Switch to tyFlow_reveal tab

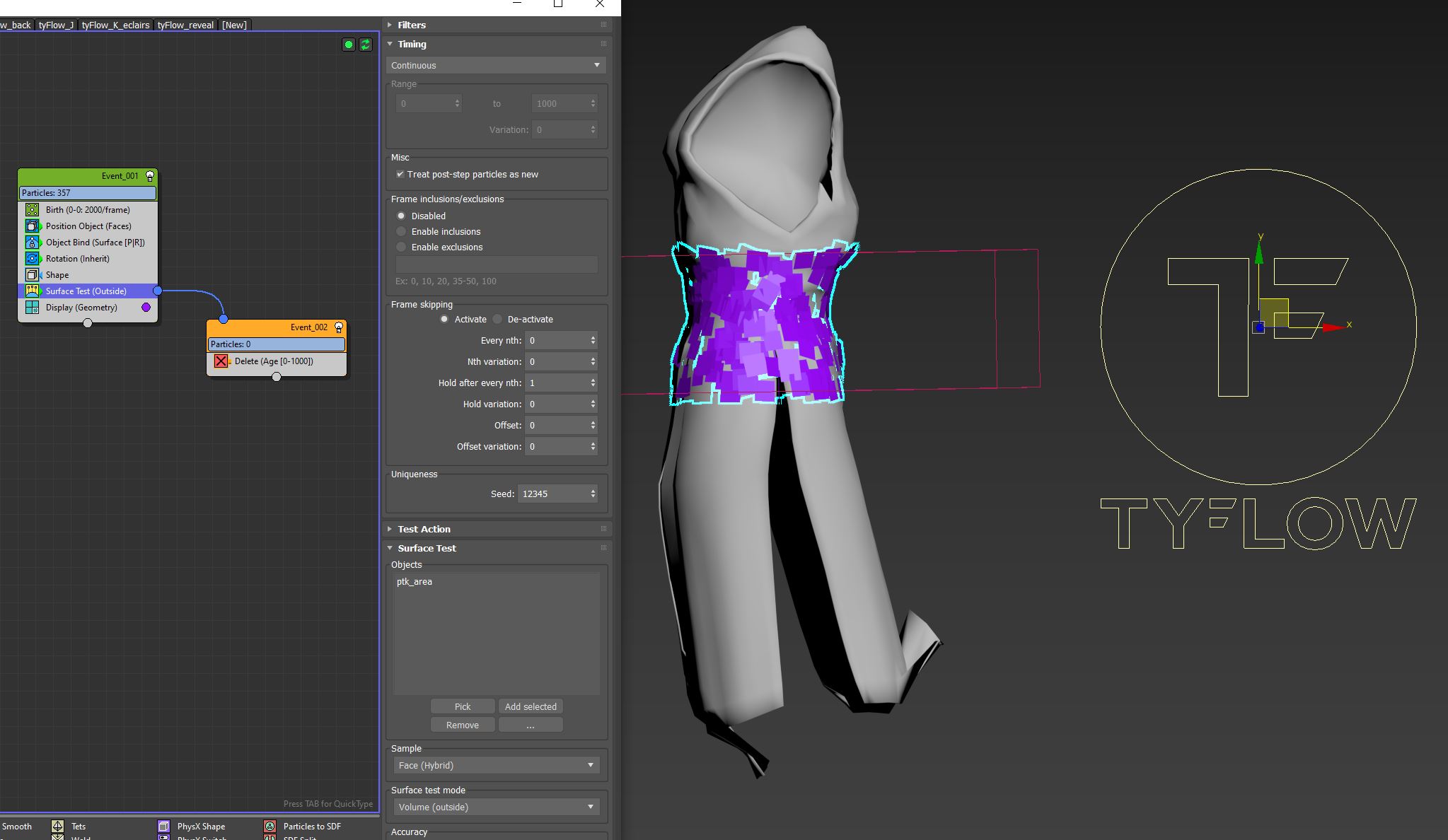pyautogui.click(x=185, y=25)
